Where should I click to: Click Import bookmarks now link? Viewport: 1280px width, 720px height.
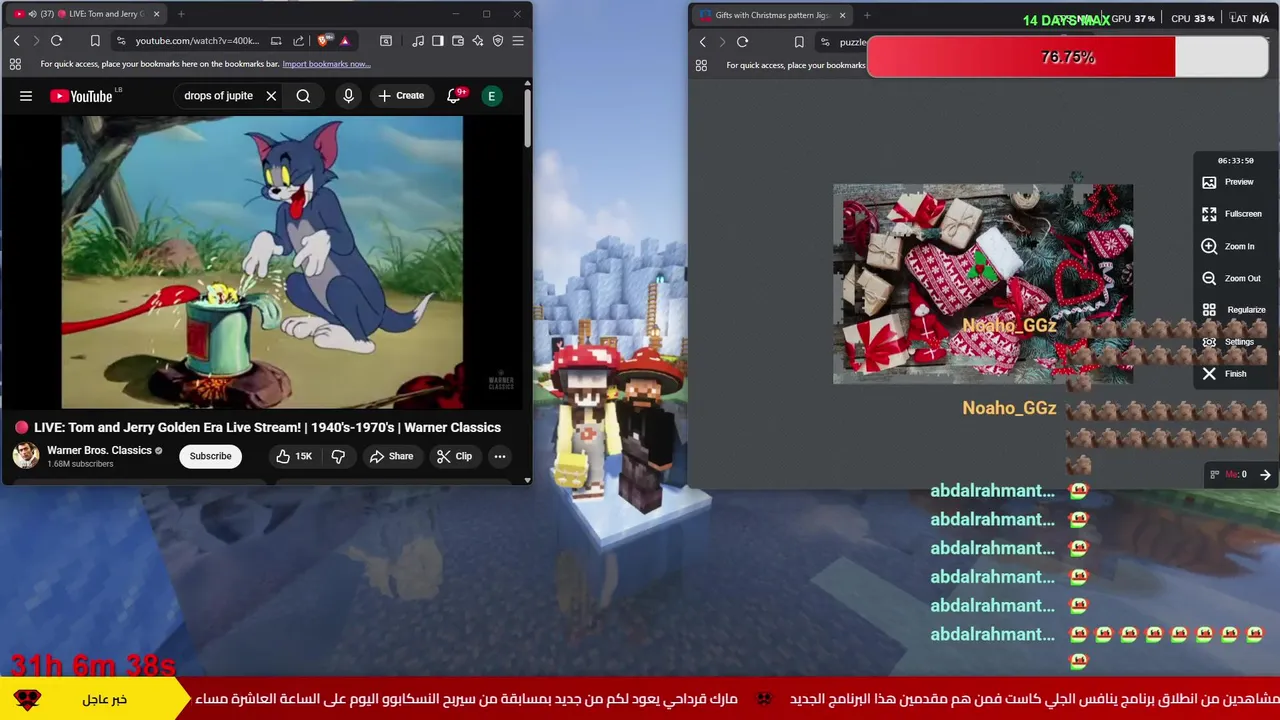(x=326, y=64)
